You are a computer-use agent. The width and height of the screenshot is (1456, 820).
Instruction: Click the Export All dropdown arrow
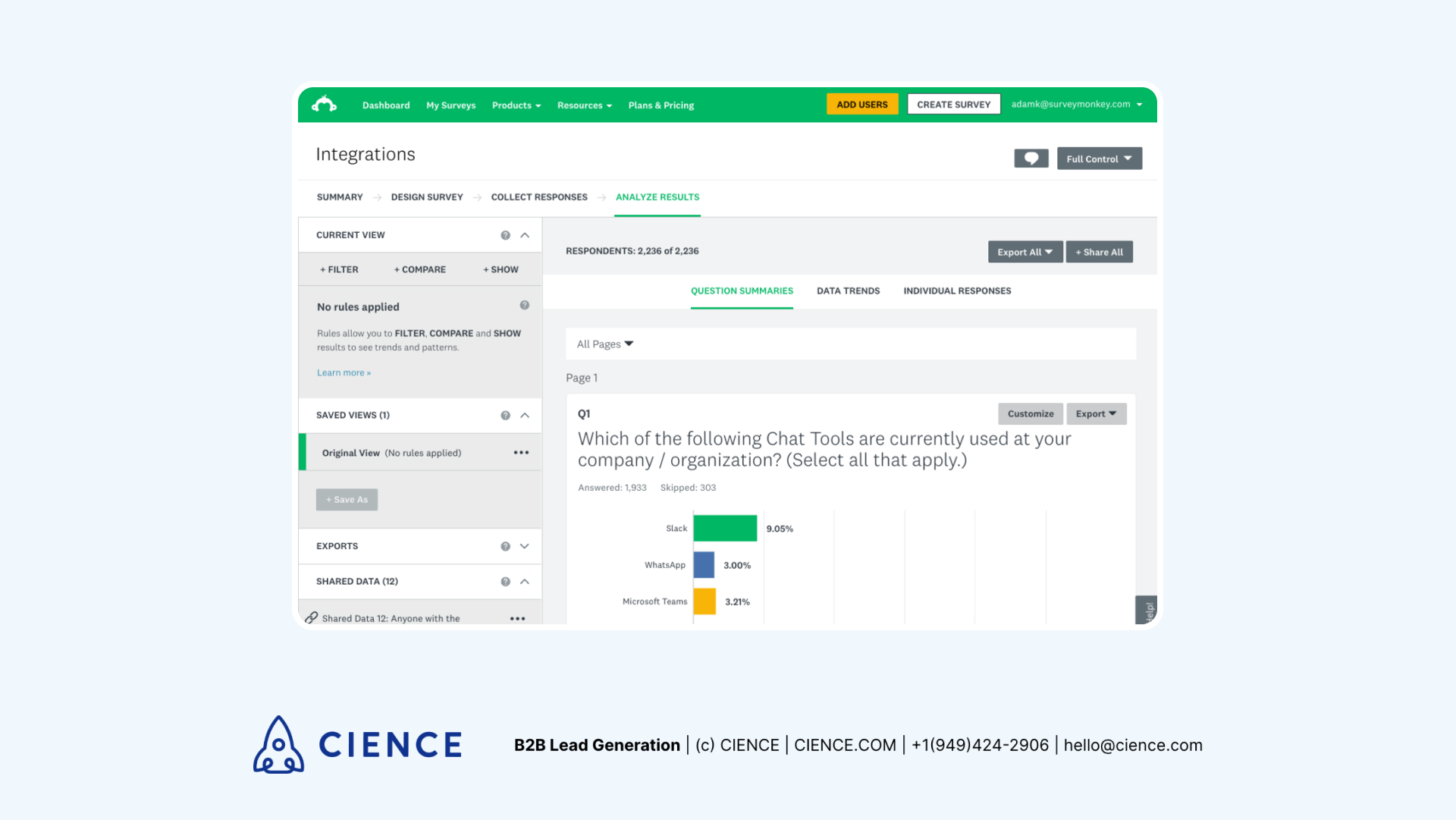click(x=1049, y=252)
